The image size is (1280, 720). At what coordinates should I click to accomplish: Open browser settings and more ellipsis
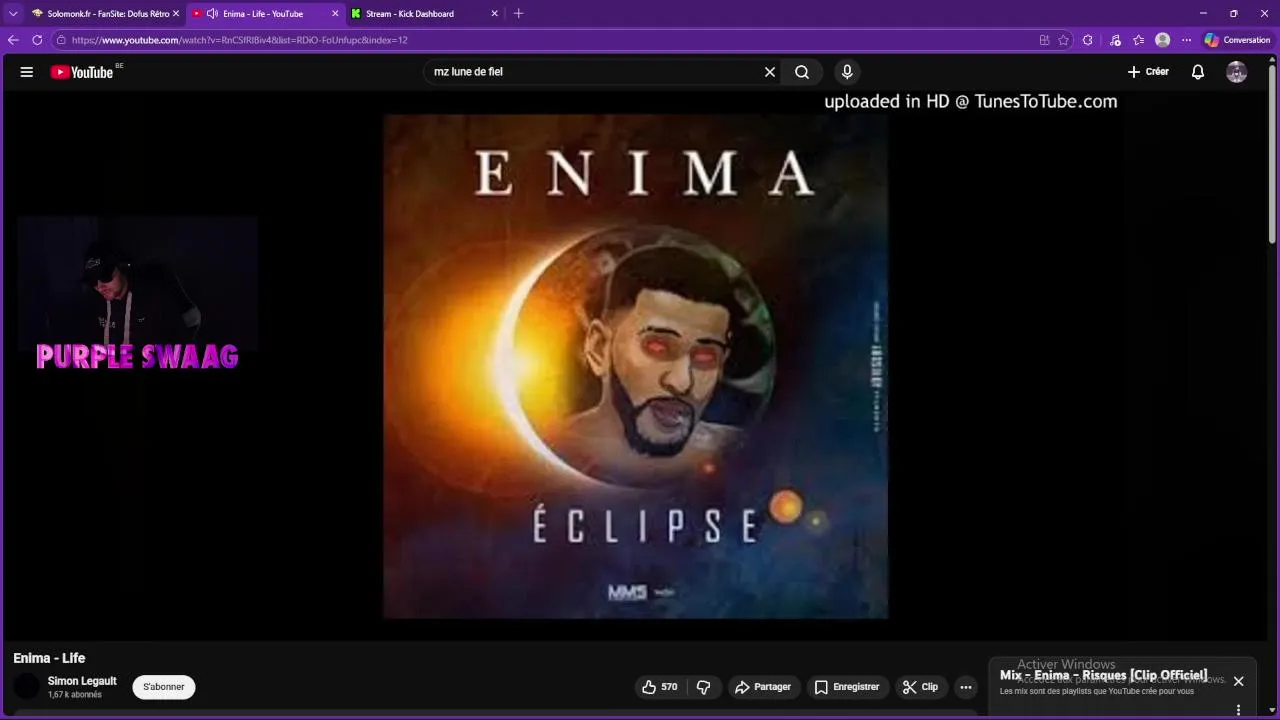pos(1186,40)
